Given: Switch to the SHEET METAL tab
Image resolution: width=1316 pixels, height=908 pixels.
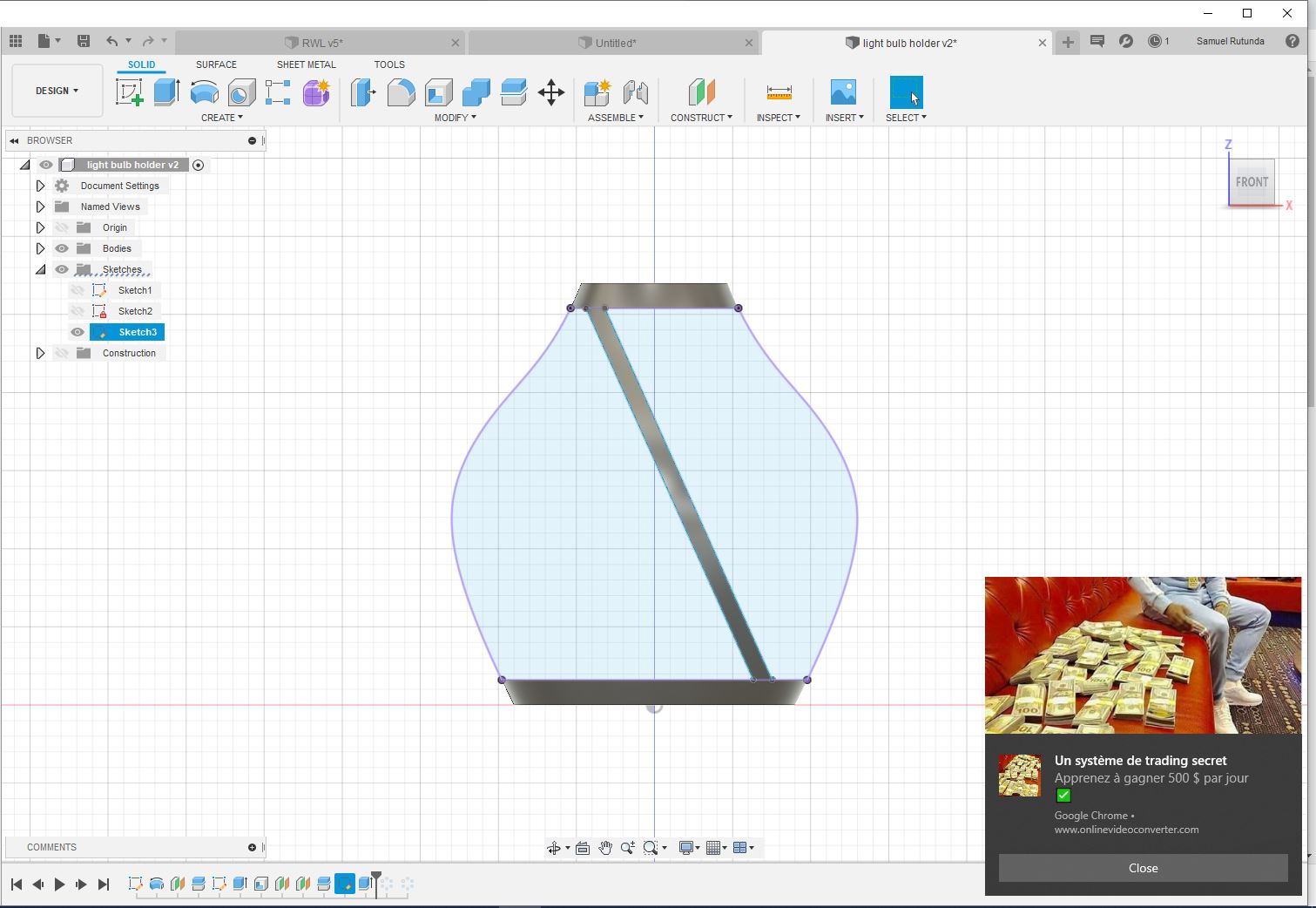Looking at the screenshot, I should (x=307, y=64).
